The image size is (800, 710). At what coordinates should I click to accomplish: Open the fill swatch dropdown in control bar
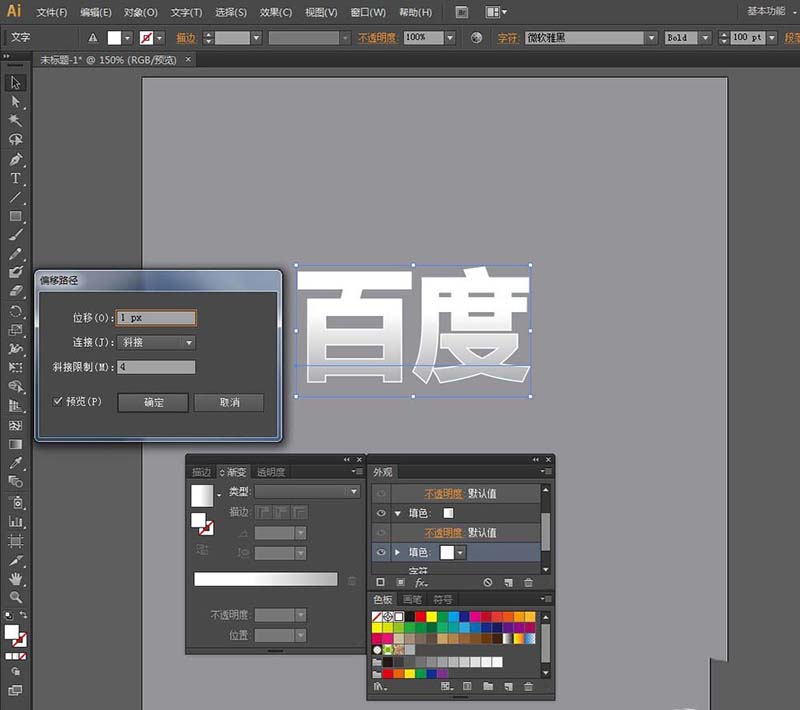[127, 38]
